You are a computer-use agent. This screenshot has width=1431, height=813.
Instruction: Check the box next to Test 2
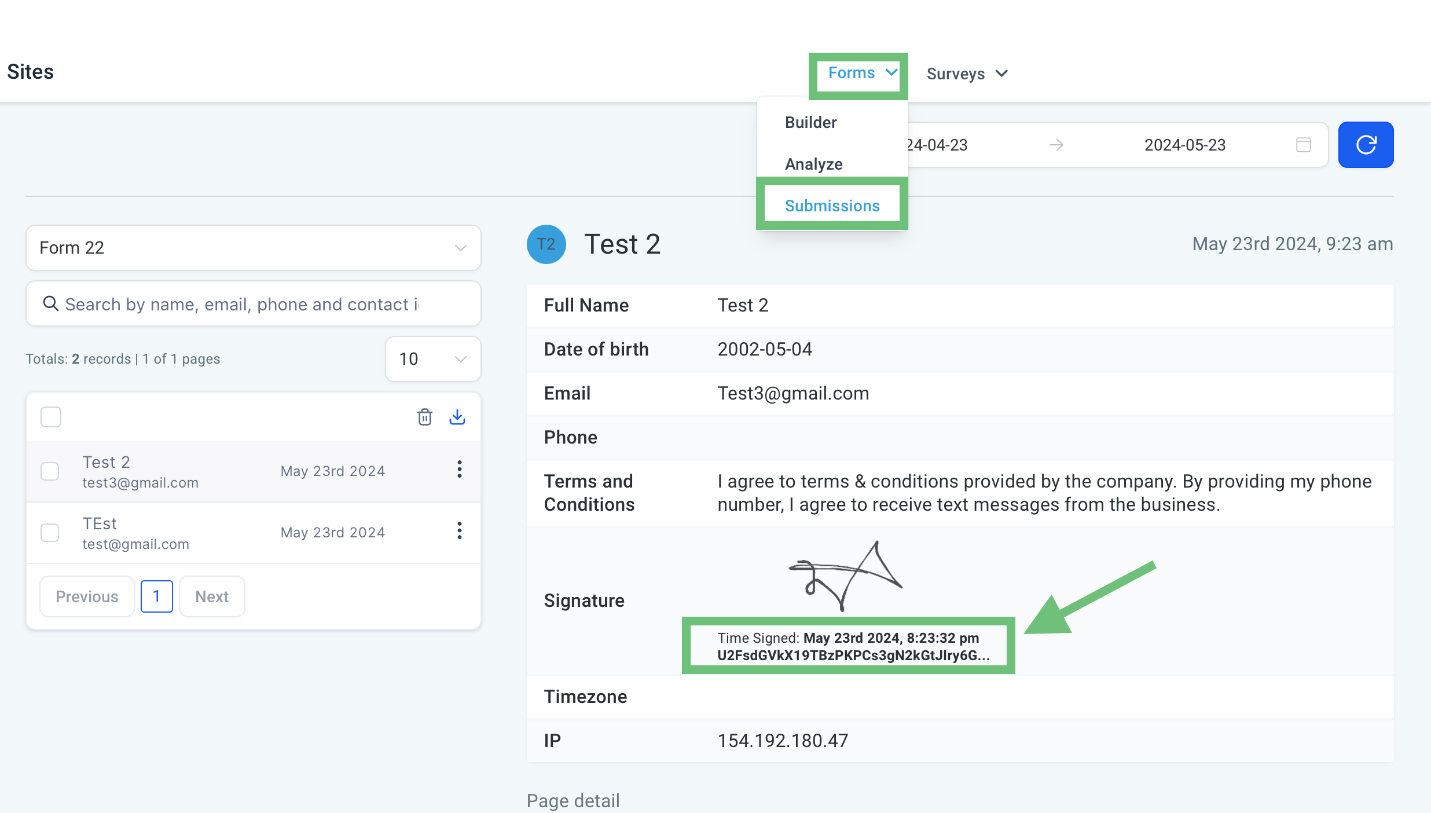(50, 471)
